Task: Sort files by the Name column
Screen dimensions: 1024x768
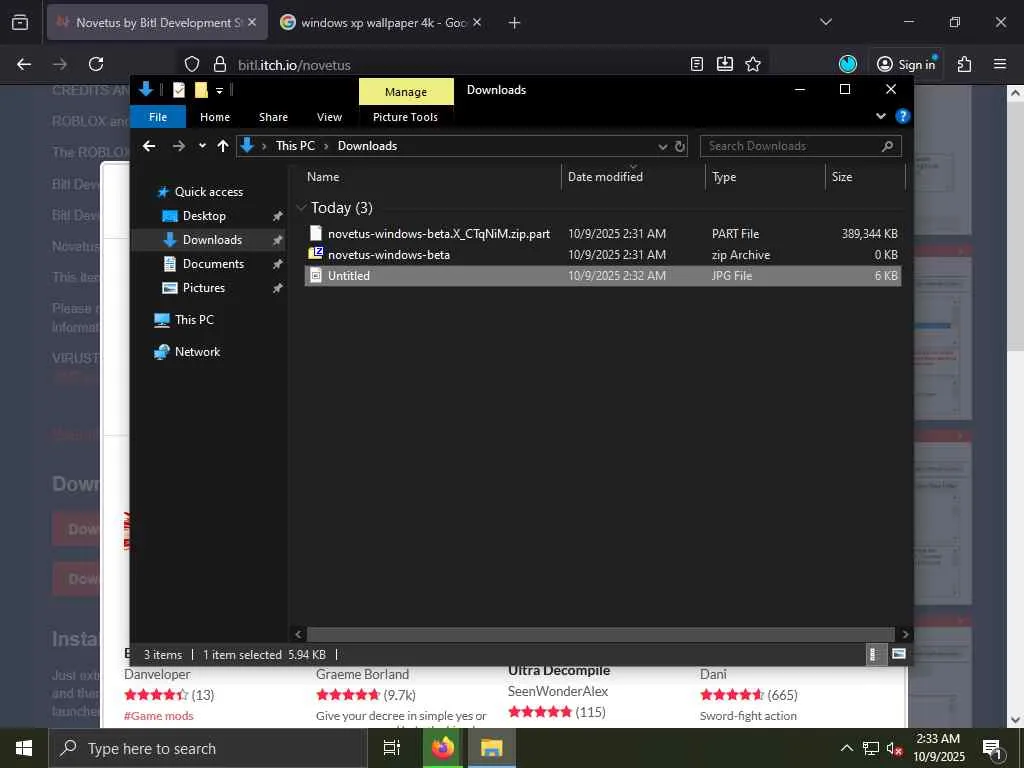Action: tap(431, 177)
